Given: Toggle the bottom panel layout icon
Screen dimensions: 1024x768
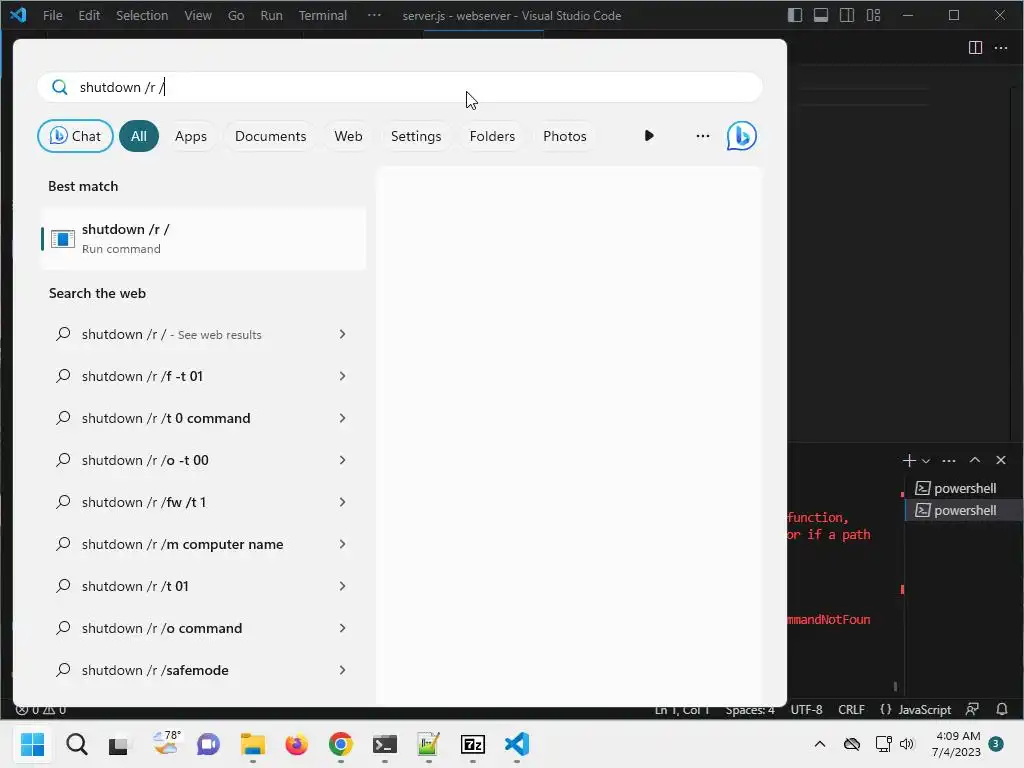Looking at the screenshot, I should point(821,15).
